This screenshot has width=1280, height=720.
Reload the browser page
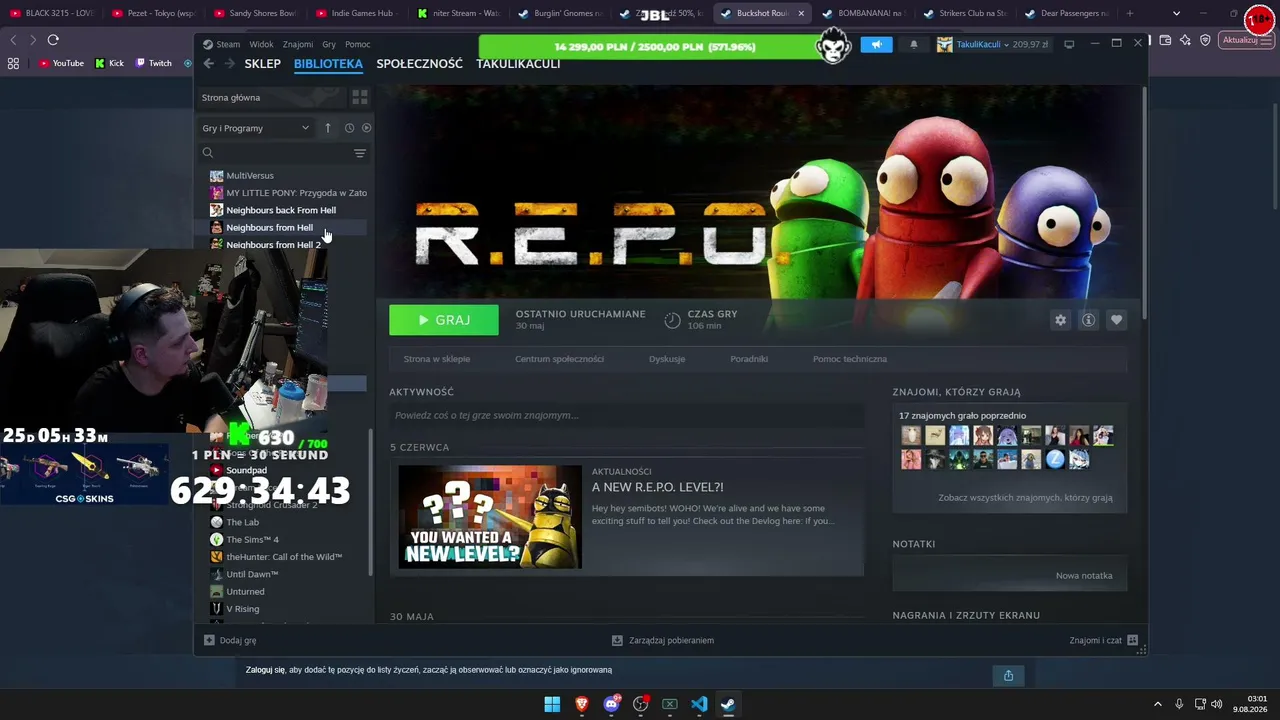pos(53,40)
